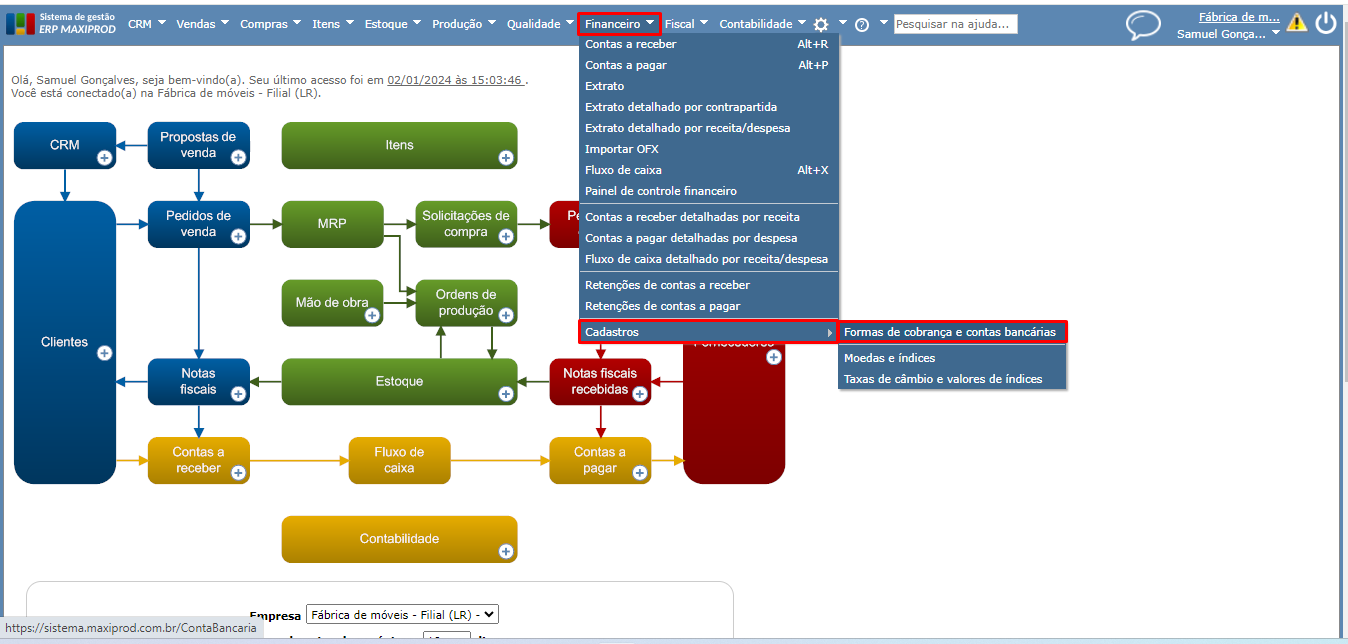This screenshot has width=1348, height=644.
Task: Select Extrato detalhado por contrapartida
Action: pyautogui.click(x=709, y=107)
